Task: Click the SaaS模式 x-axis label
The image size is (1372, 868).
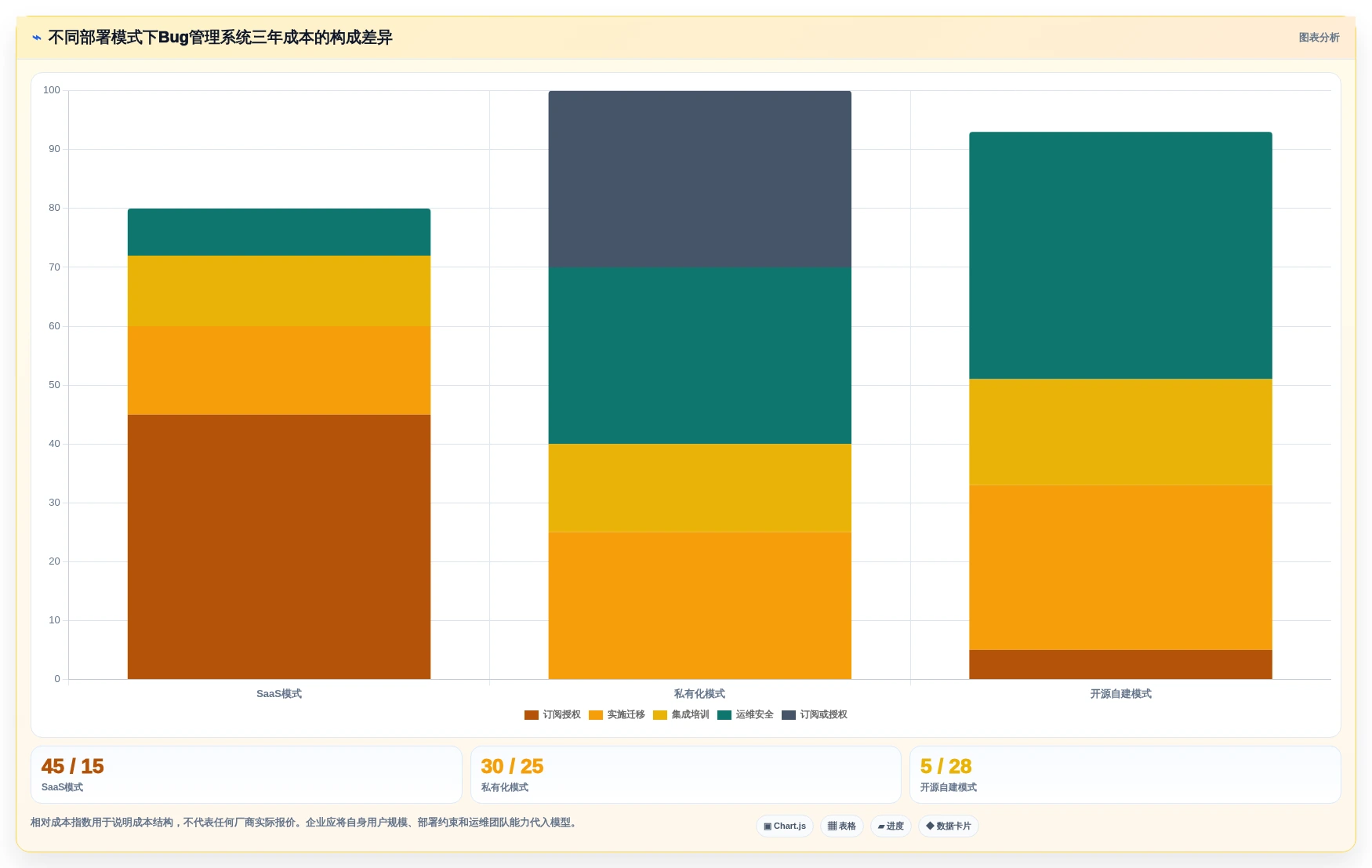Action: click(x=279, y=694)
